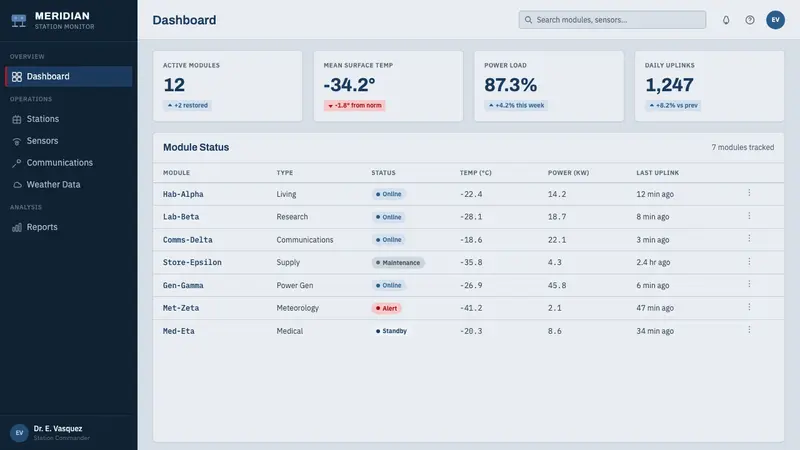This screenshot has width=800, height=450.
Task: Open notifications bell icon
Action: point(726,20)
